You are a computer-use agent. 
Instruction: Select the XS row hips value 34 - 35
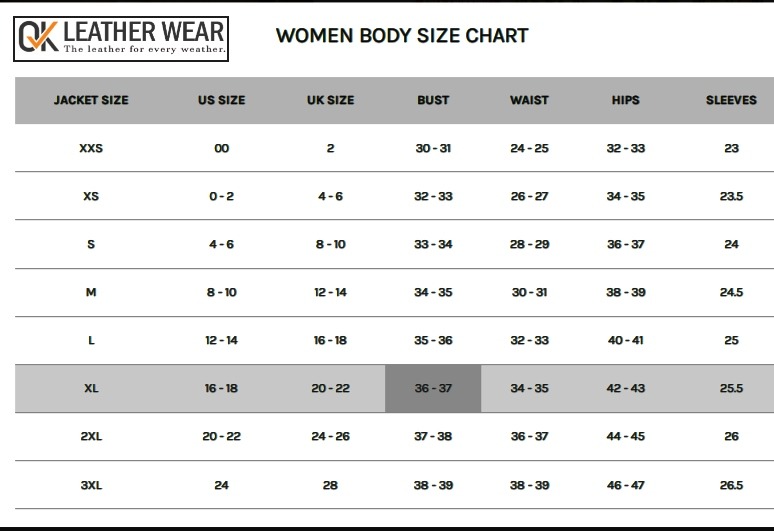626,196
